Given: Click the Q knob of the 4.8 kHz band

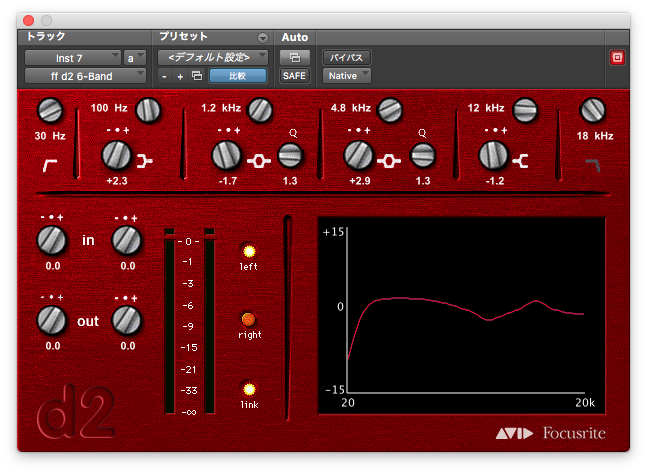Looking at the screenshot, I should (x=423, y=155).
